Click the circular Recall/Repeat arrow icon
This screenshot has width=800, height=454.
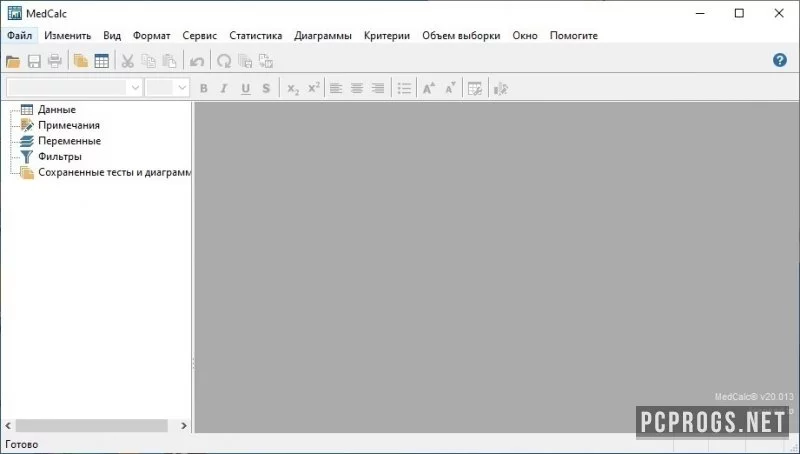(x=224, y=62)
